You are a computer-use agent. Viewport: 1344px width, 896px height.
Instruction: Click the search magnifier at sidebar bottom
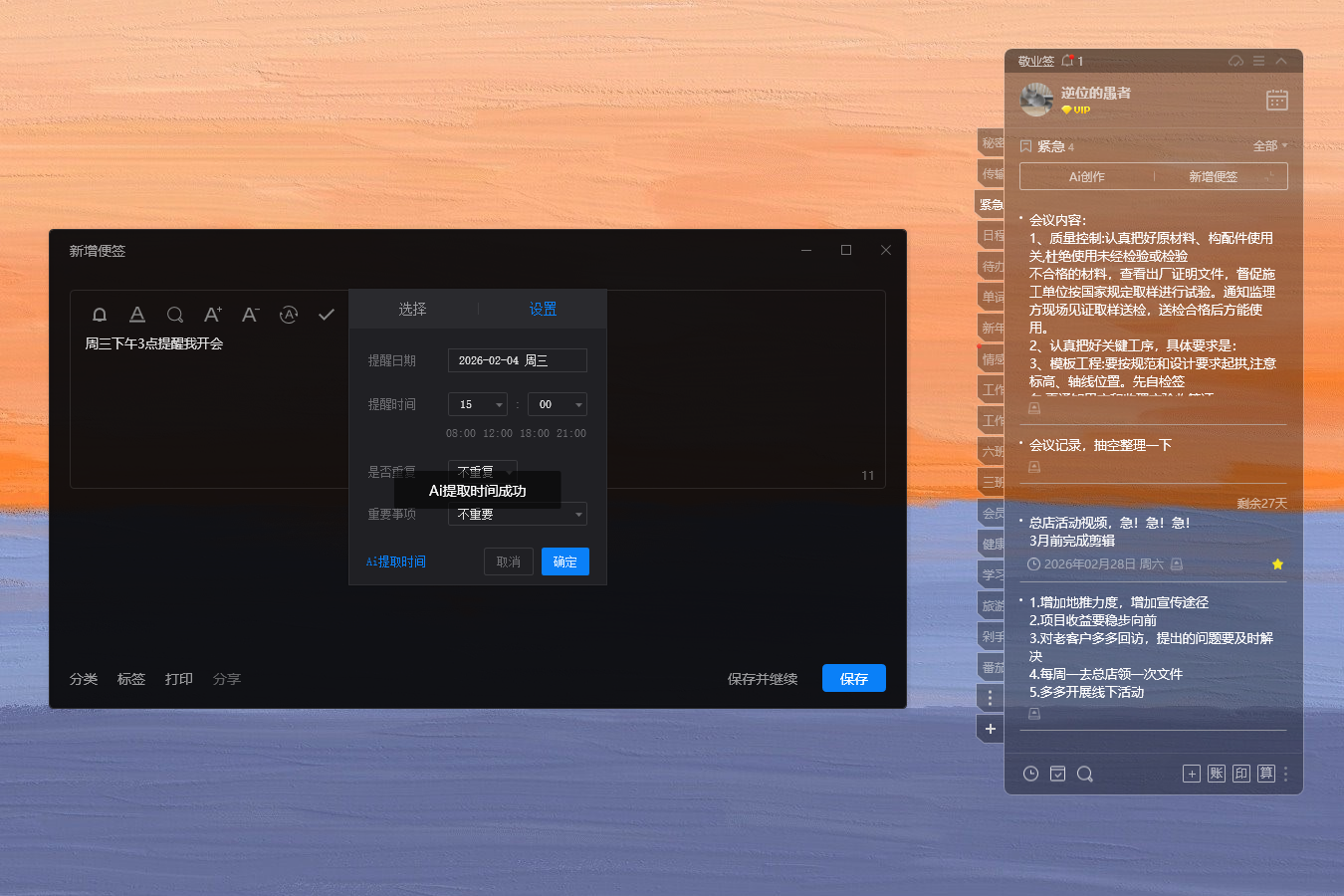coord(1085,774)
